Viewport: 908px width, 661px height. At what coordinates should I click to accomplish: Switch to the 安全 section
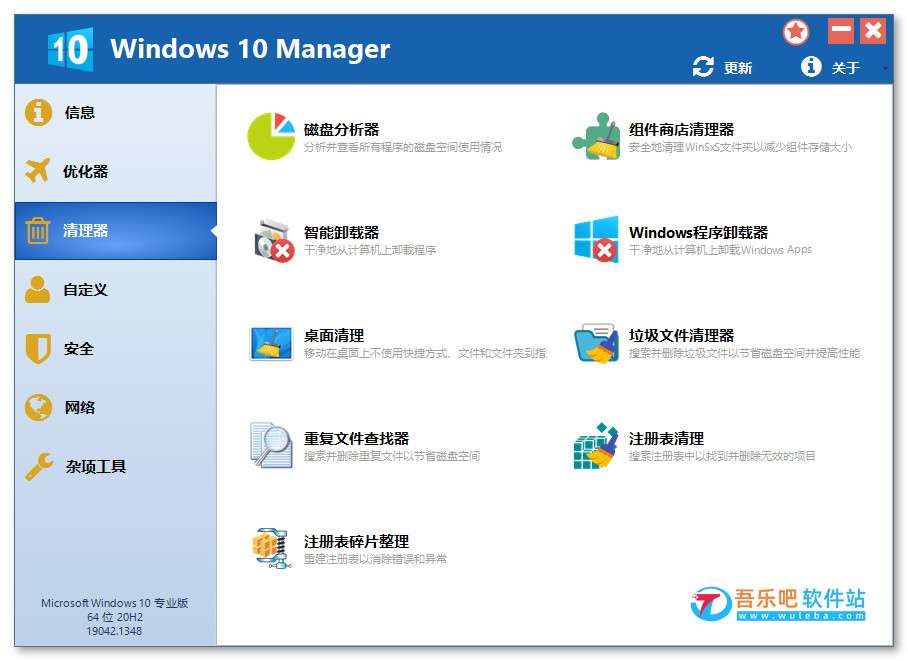(116, 348)
